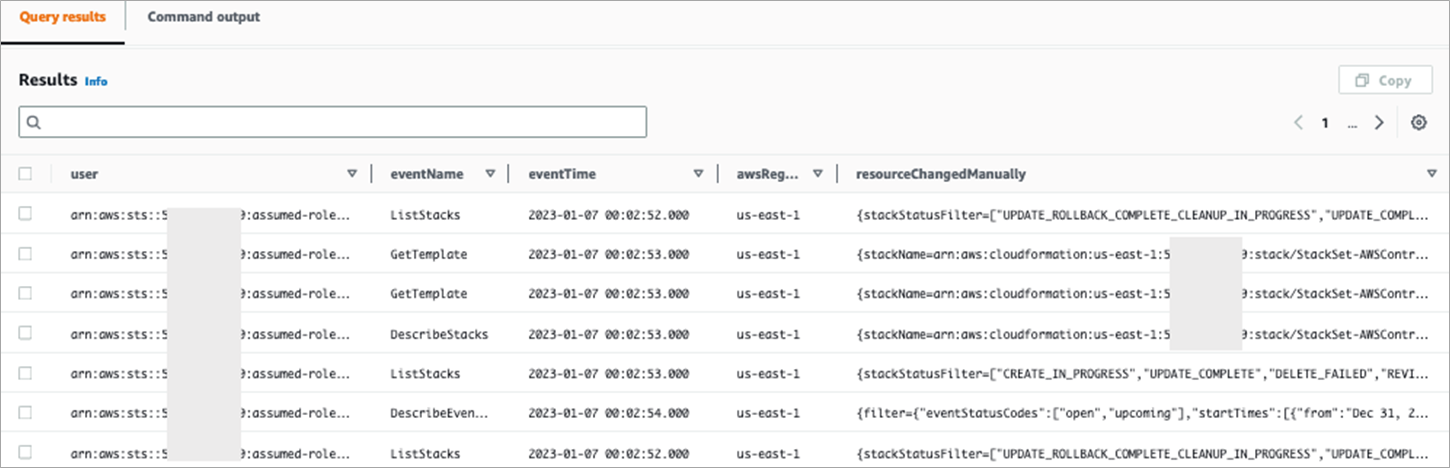Screen dimensions: 1450x468
Task: Click the search magnifier icon
Action: click(x=33, y=122)
